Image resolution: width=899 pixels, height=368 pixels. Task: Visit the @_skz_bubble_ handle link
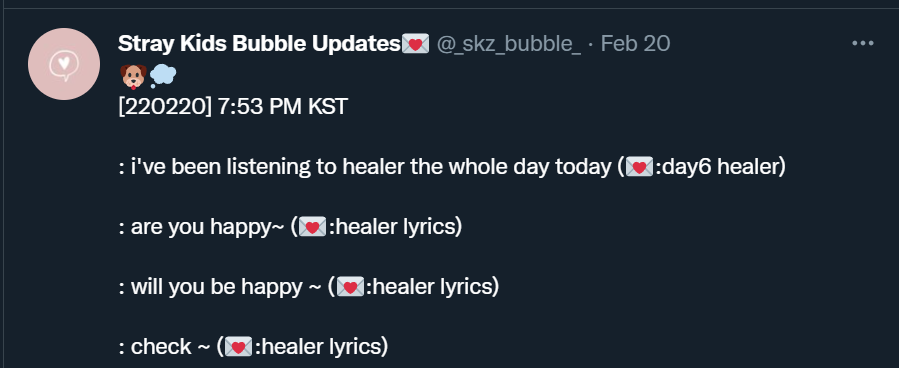(509, 44)
